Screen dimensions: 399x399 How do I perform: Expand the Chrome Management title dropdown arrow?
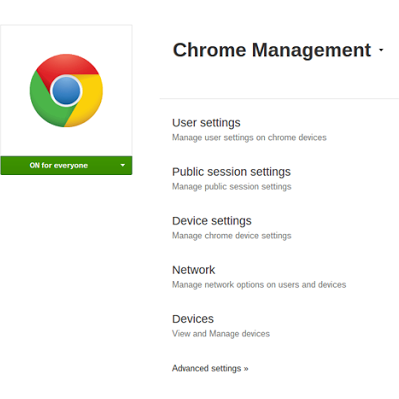381,50
